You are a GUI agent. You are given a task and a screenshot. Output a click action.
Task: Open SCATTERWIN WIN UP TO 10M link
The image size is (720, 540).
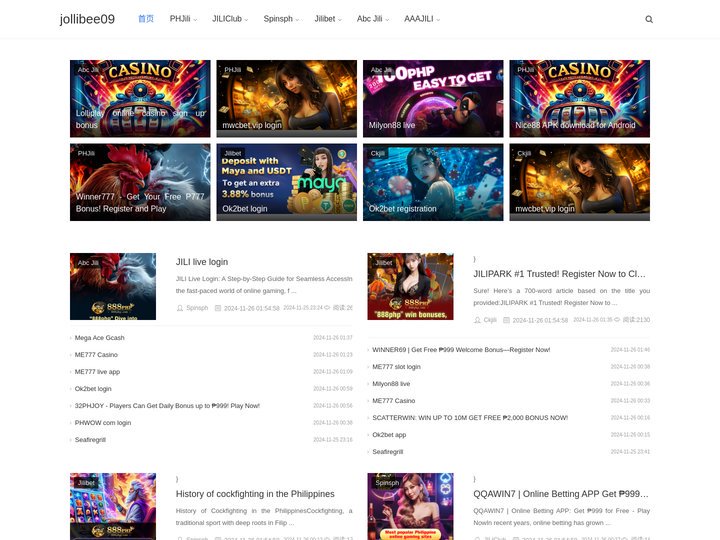tap(470, 417)
